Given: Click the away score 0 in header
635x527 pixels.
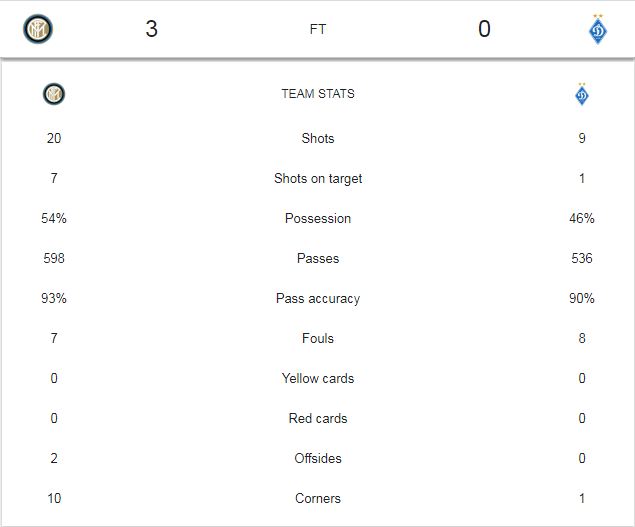Looking at the screenshot, I should point(484,29).
